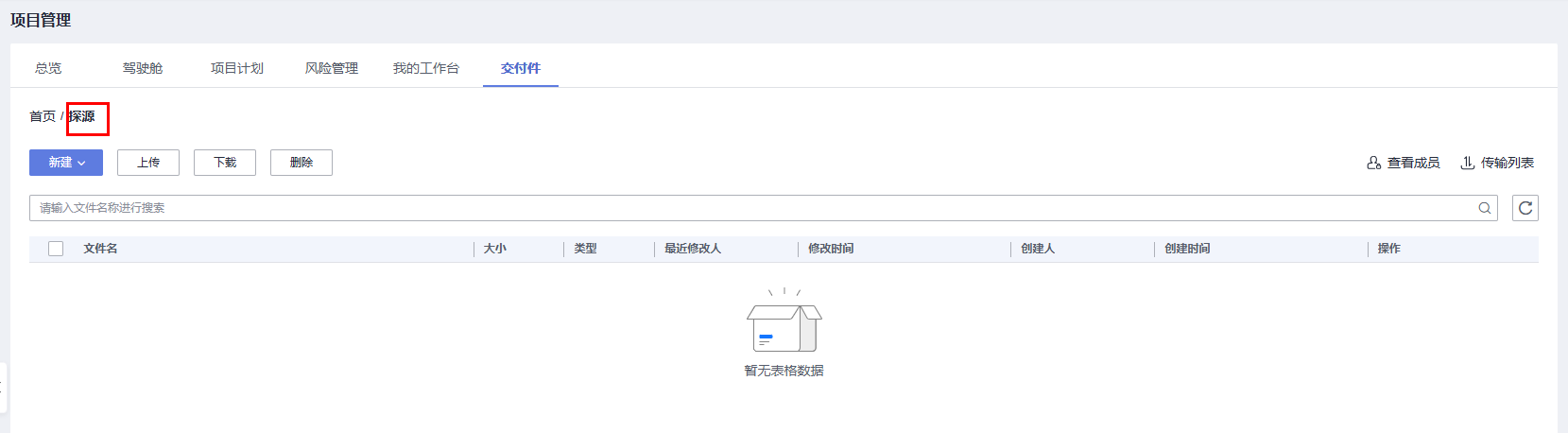Expand the 新建 dropdown arrow

pyautogui.click(x=82, y=164)
